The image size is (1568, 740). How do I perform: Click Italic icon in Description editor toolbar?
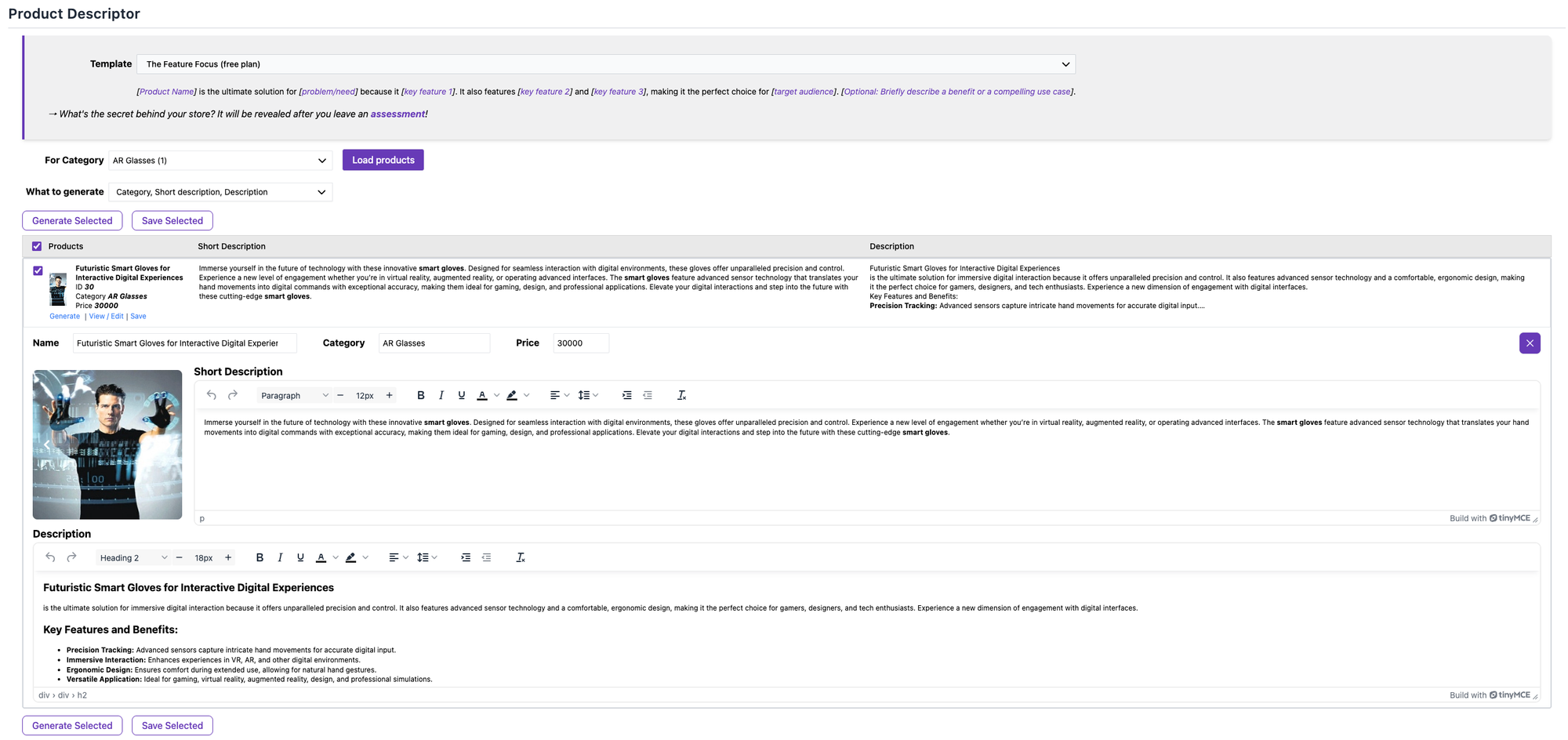pos(280,558)
